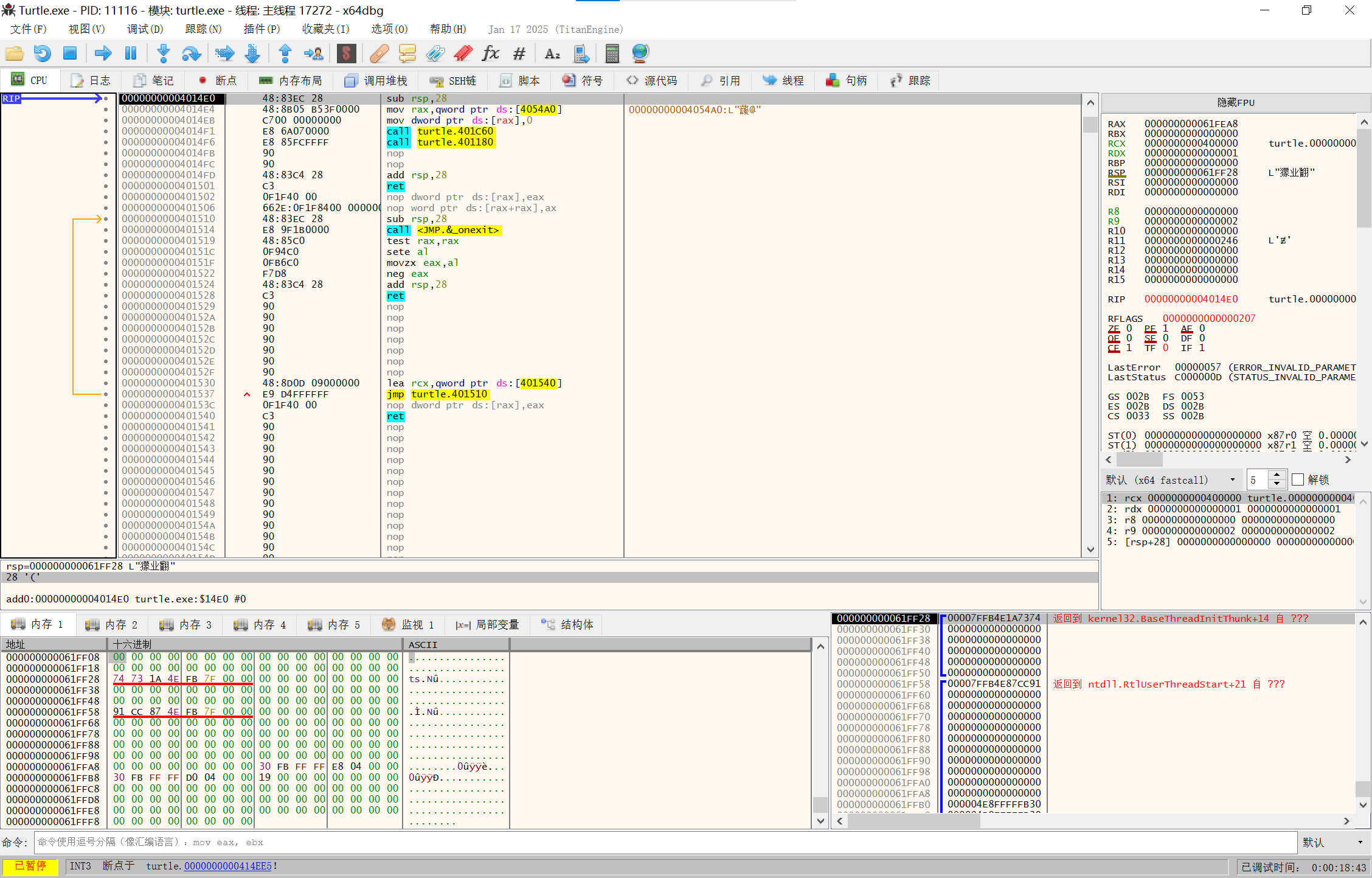Image resolution: width=1372 pixels, height=878 pixels.
Task: Click the command input field
Action: [x=665, y=842]
